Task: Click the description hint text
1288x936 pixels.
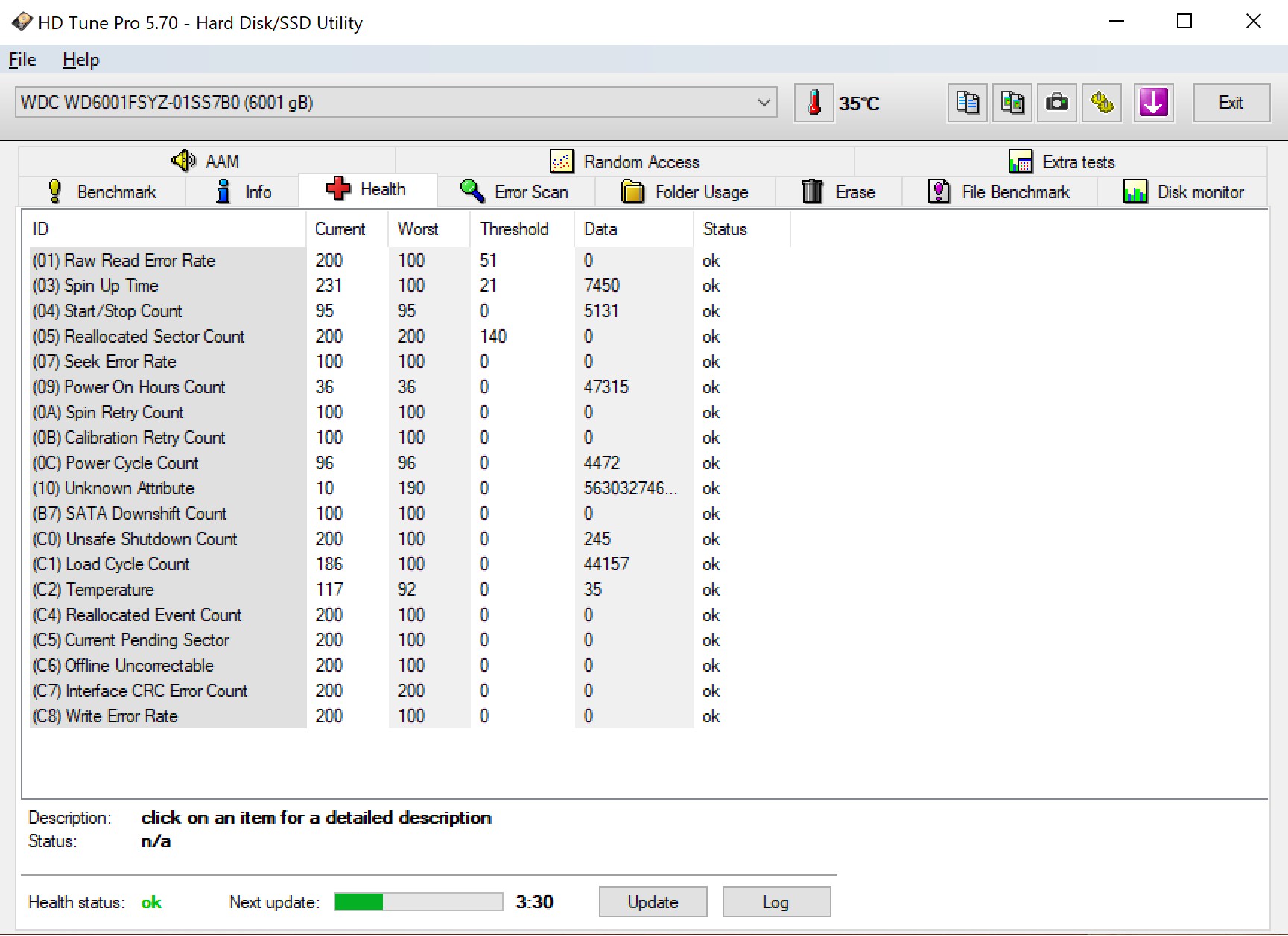Action: point(316,818)
